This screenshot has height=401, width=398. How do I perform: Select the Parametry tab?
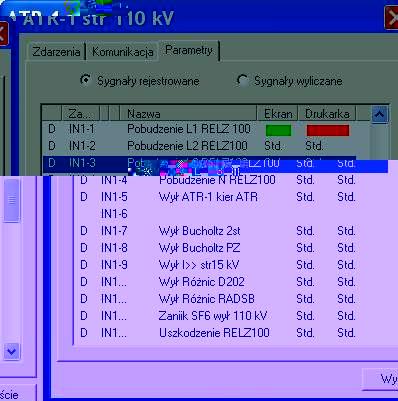pyautogui.click(x=189, y=51)
